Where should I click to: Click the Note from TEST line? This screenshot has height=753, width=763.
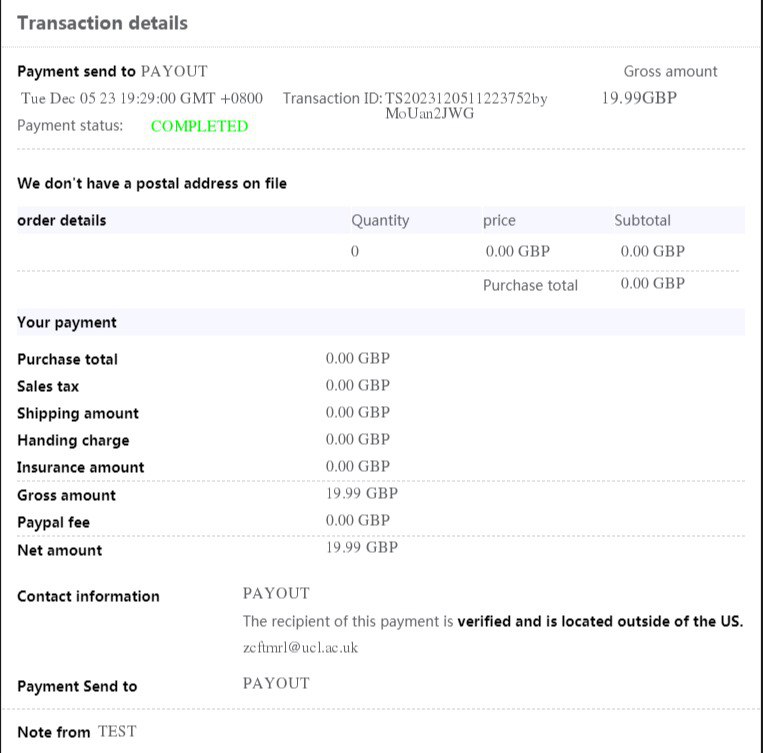[x=76, y=732]
